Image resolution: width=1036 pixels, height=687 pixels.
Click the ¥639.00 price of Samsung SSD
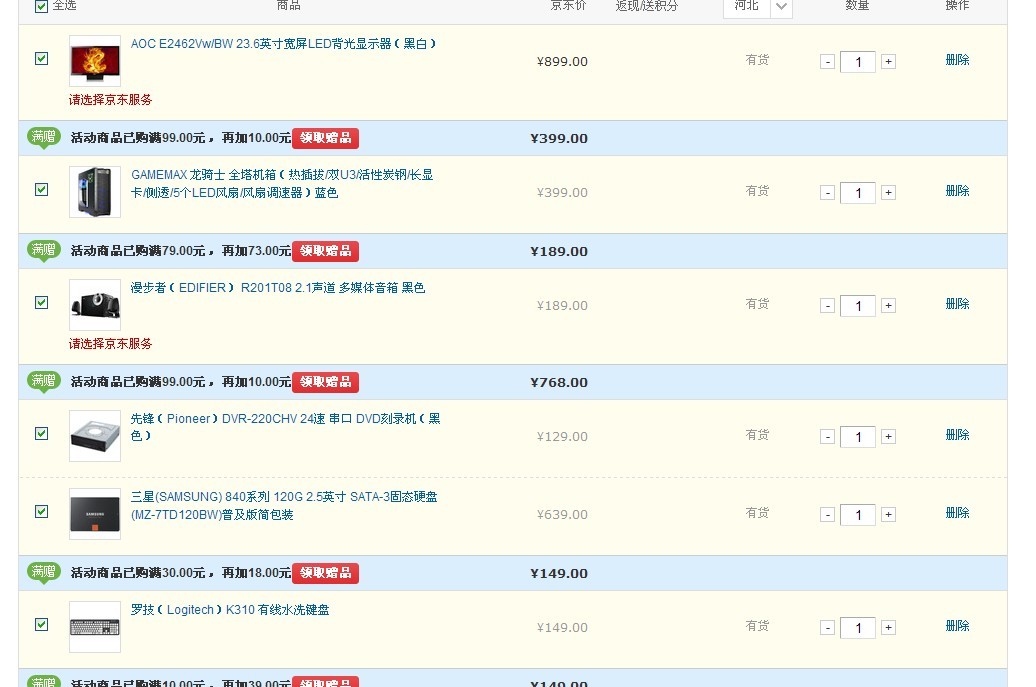point(562,515)
